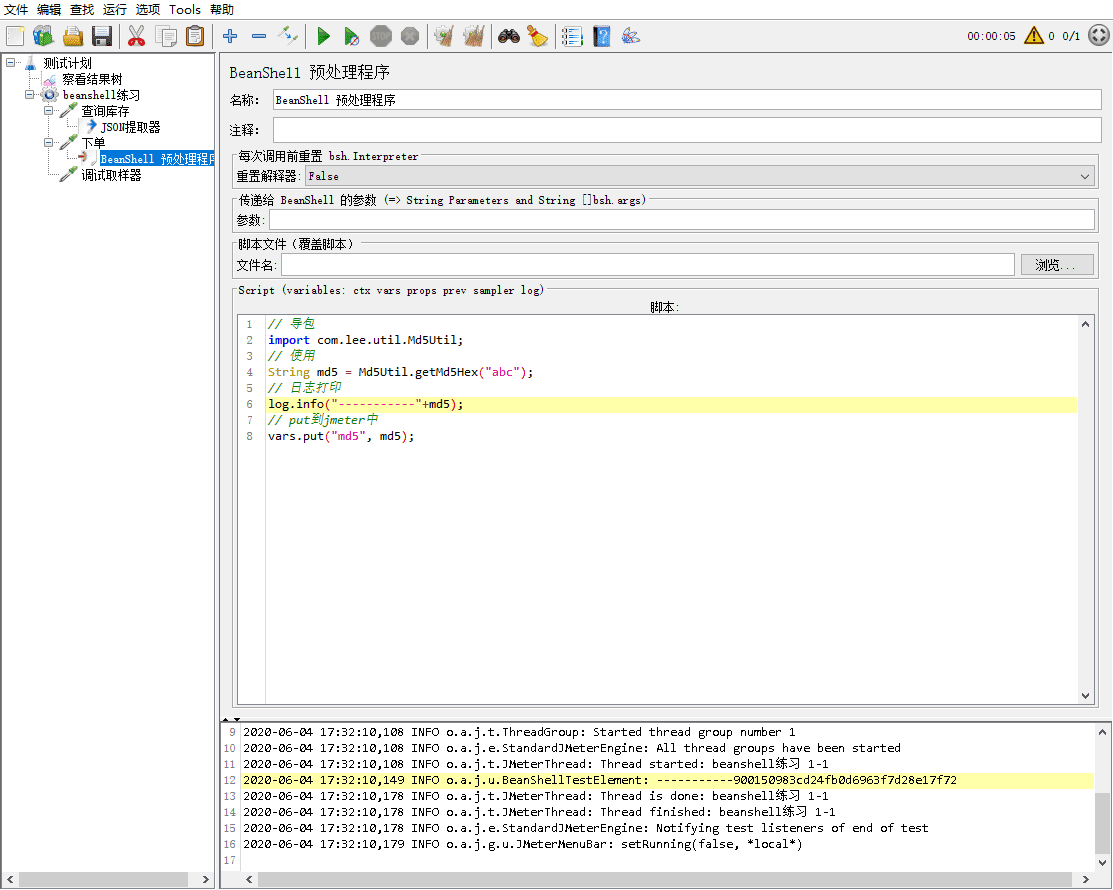Create a new test plan with toolbar icon
This screenshot has height=890, width=1113.
[x=15, y=35]
